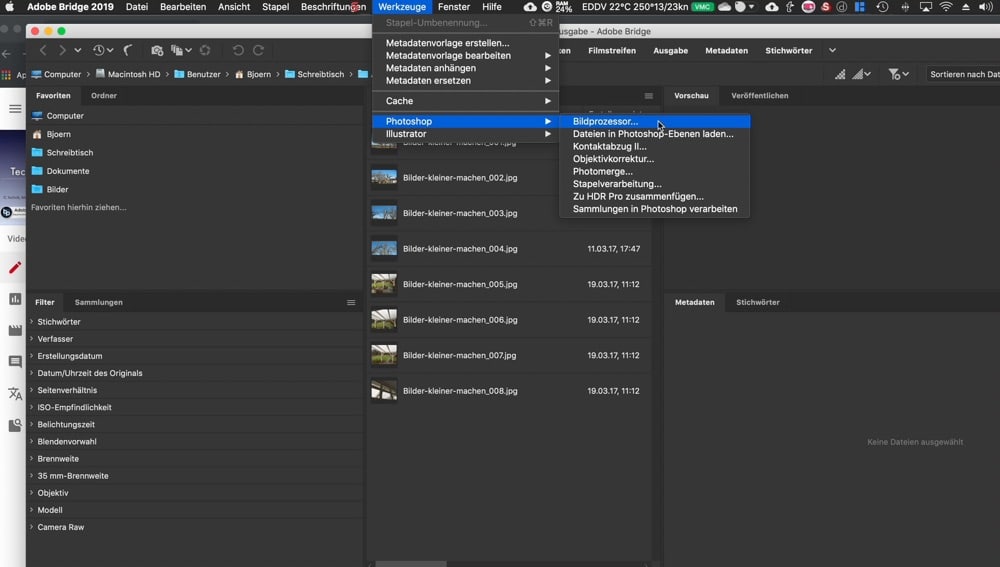Select the Filmstreifen workspace
This screenshot has height=567, width=1000.
(612, 50)
